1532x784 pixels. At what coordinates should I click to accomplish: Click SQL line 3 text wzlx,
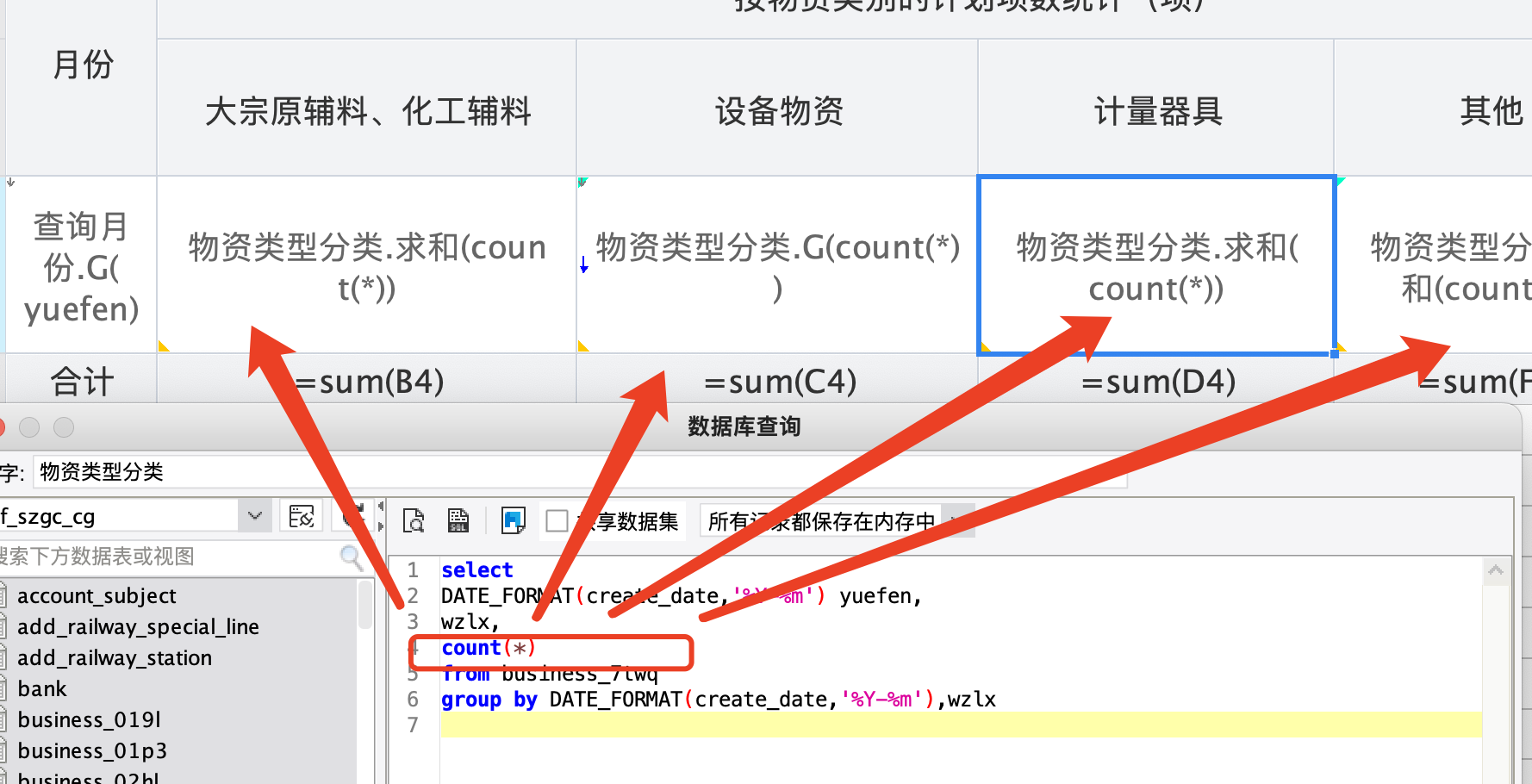[470, 622]
